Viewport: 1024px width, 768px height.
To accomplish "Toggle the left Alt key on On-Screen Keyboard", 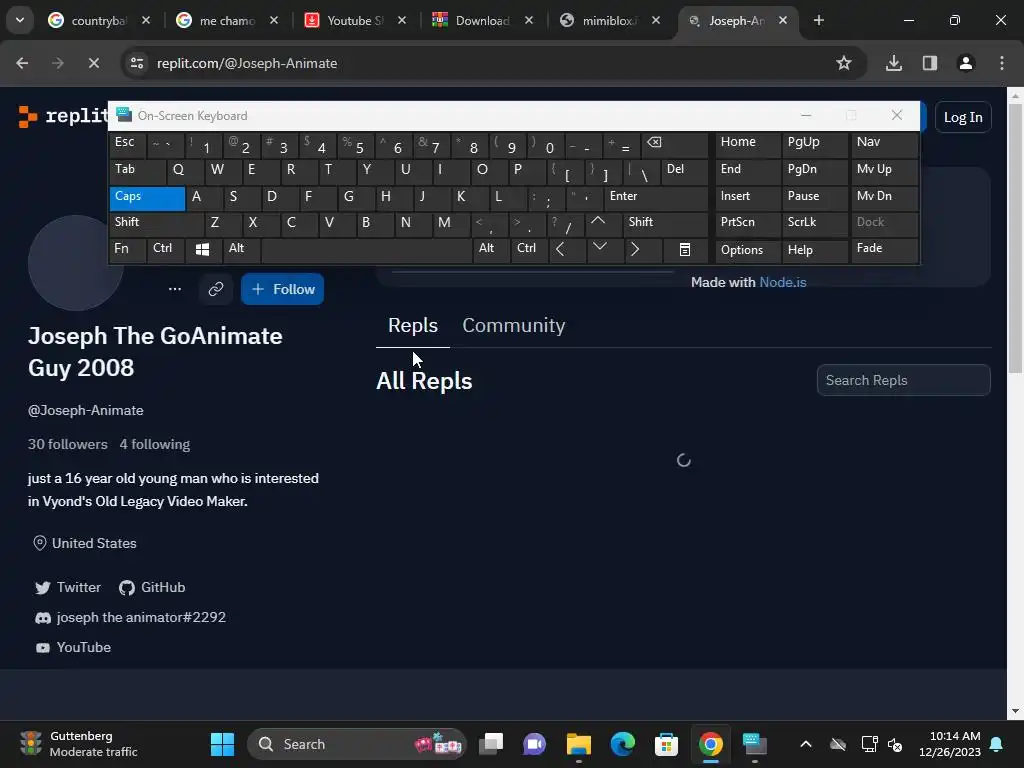I will pos(242,249).
